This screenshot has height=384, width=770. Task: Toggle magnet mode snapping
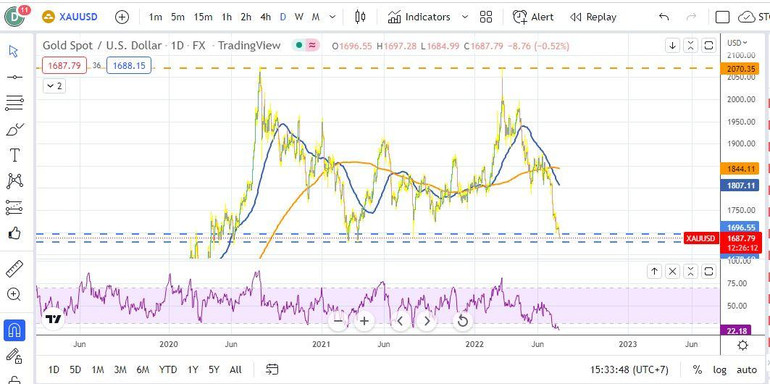14,330
